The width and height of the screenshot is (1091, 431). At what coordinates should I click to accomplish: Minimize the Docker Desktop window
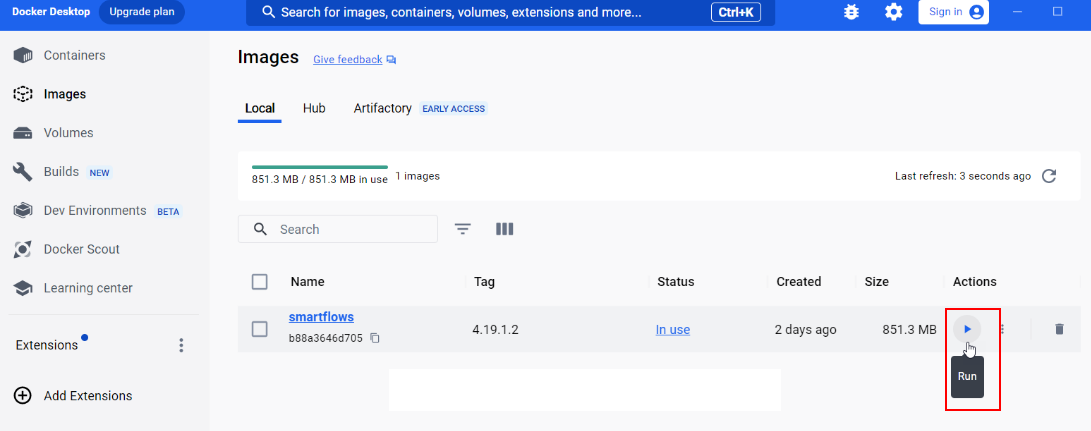point(1019,12)
